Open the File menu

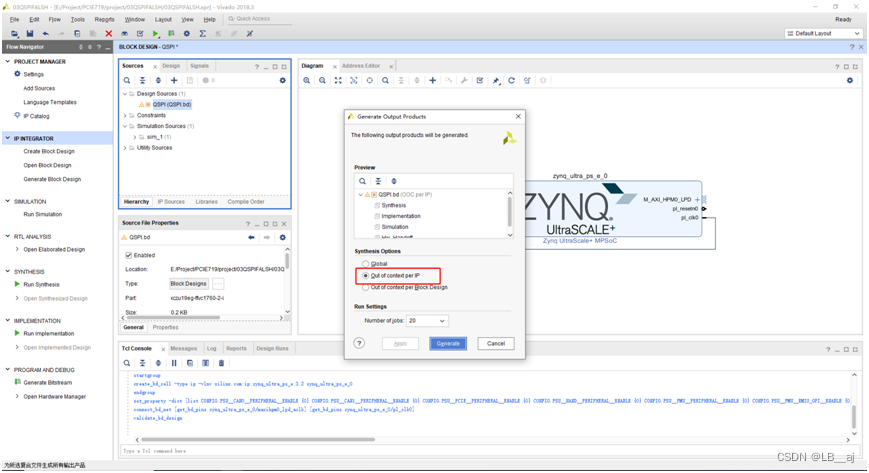click(x=14, y=19)
